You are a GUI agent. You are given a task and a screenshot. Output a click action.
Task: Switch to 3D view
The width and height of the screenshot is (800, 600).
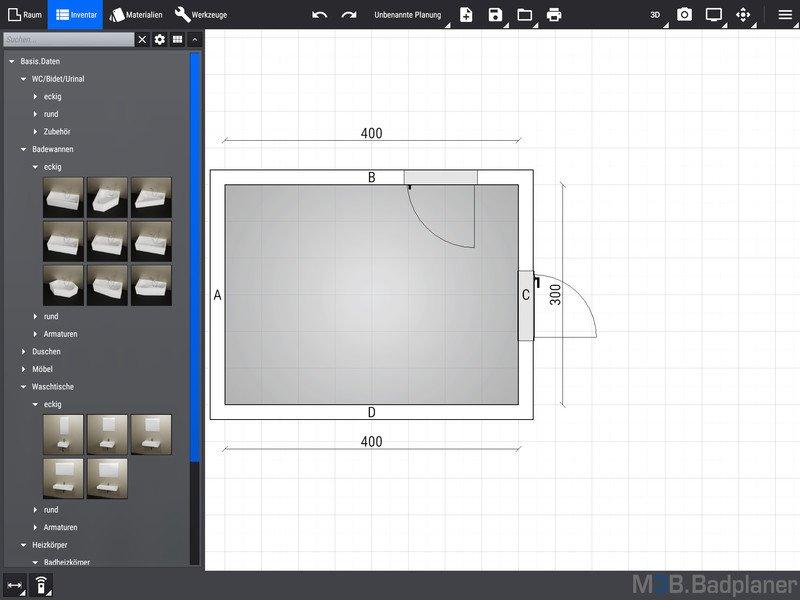[x=655, y=15]
